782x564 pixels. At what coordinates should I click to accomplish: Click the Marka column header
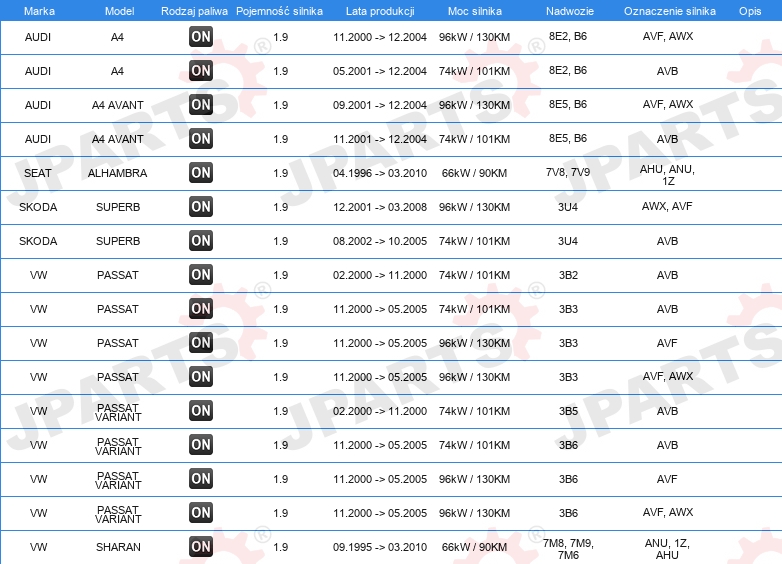(39, 11)
